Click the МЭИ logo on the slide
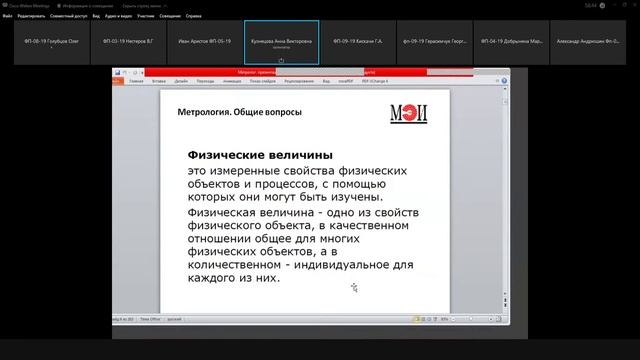This screenshot has height=360, width=640. tap(409, 113)
